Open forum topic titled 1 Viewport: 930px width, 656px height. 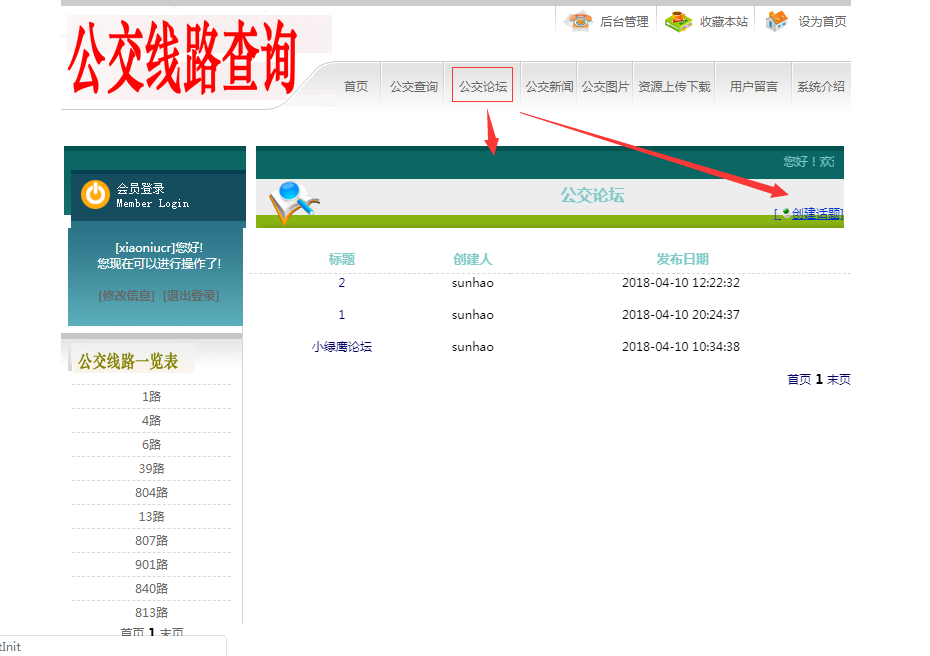coord(342,315)
